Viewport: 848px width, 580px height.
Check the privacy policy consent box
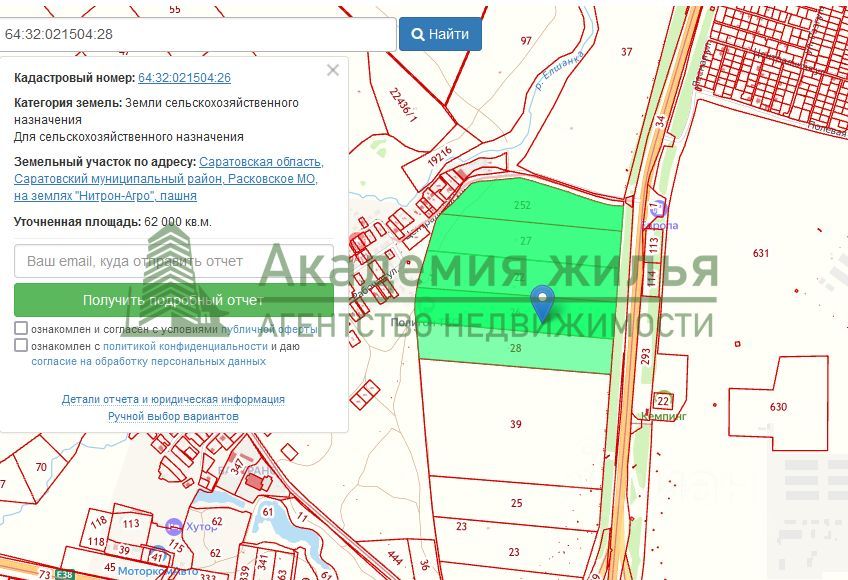point(21,346)
